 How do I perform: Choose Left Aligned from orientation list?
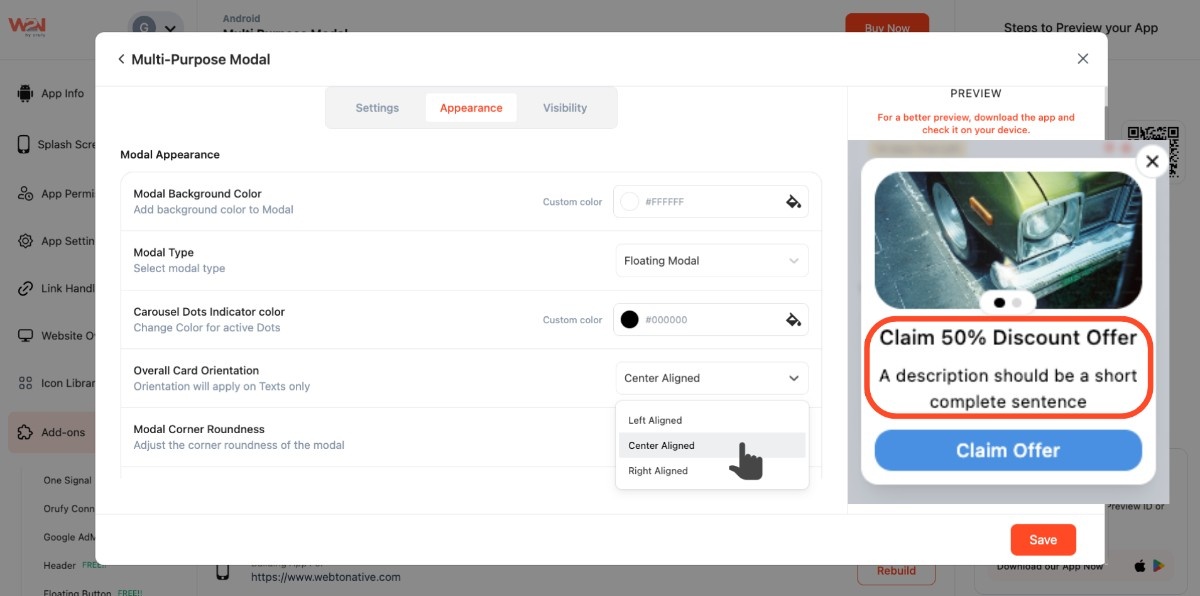[655, 421]
